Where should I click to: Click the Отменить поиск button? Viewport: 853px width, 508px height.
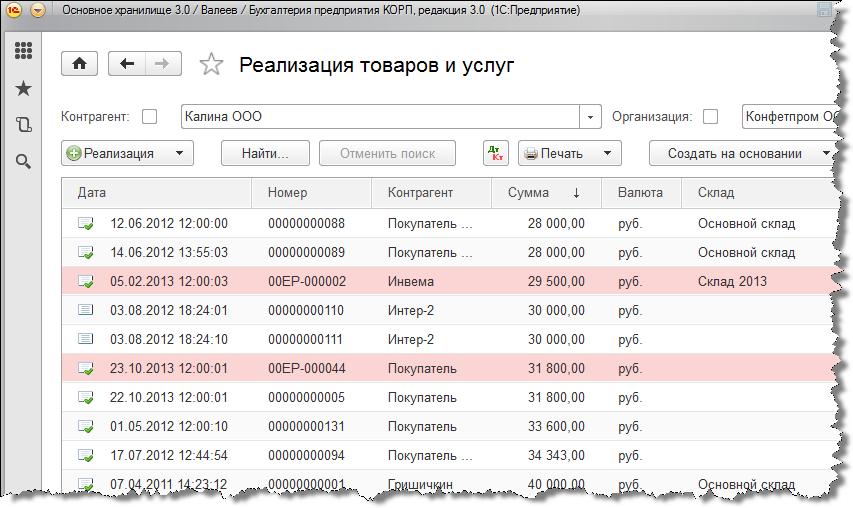387,153
